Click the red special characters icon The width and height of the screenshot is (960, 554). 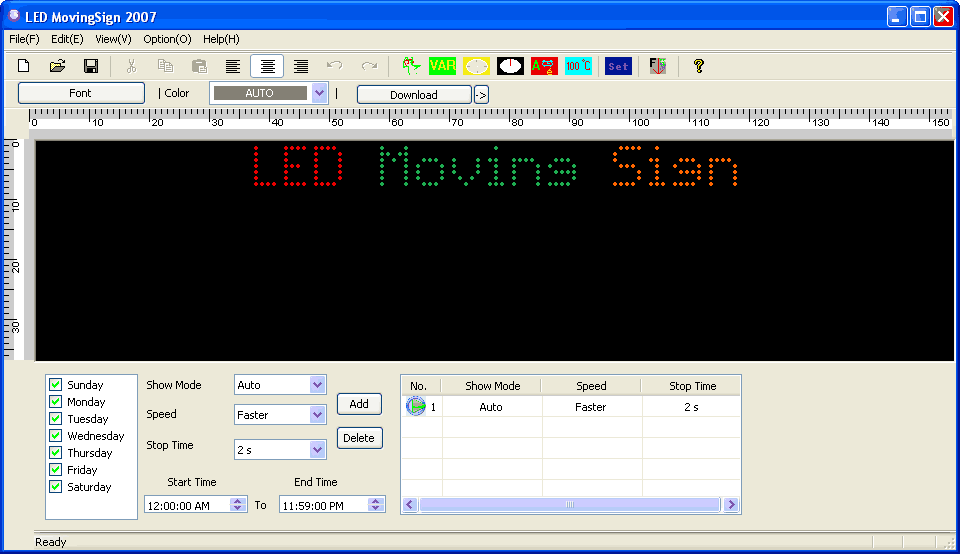(x=544, y=66)
